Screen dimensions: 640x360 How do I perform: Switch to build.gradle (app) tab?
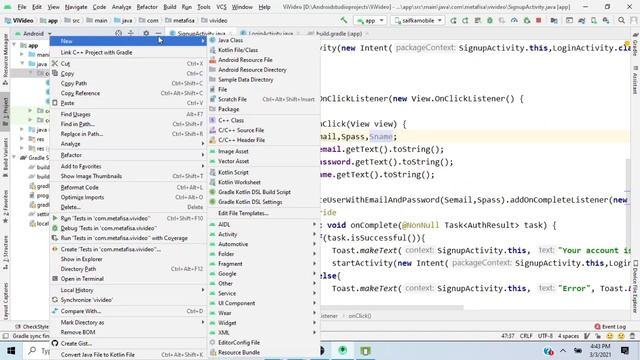point(338,33)
